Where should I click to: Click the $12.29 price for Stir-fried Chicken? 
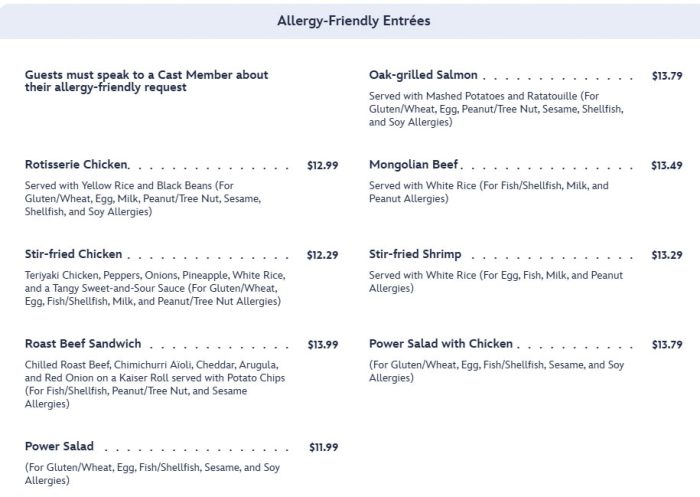(x=322, y=256)
